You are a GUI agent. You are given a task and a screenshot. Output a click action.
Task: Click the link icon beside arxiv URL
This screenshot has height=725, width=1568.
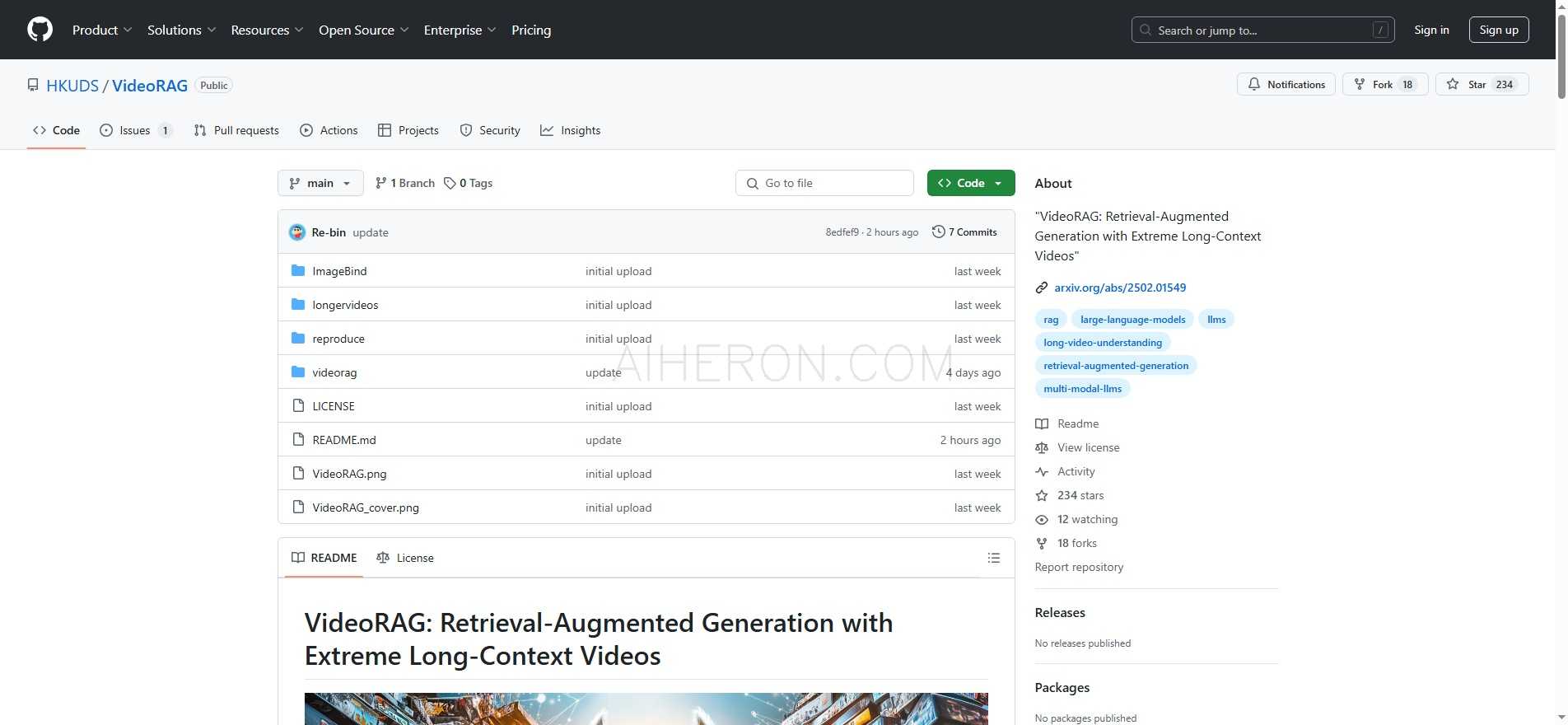[x=1041, y=288]
